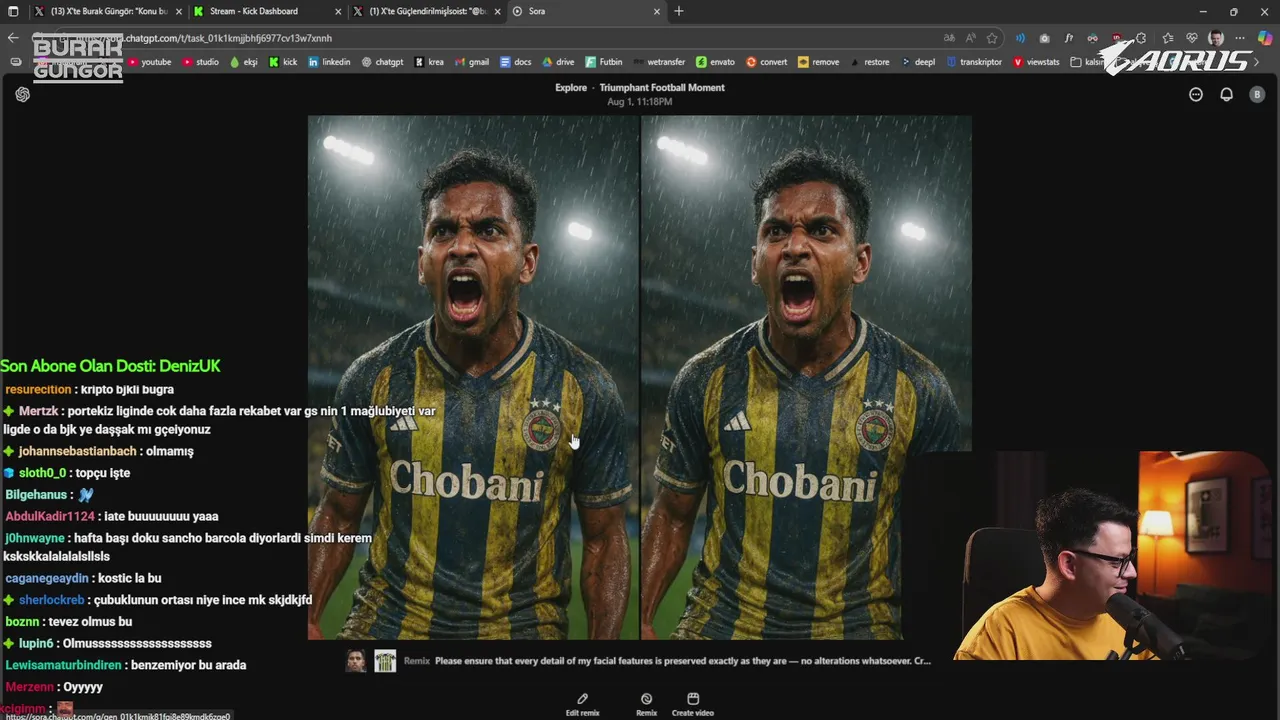1280x720 pixels.
Task: Open the more options ellipsis menu in Sora
Action: coord(1196,94)
